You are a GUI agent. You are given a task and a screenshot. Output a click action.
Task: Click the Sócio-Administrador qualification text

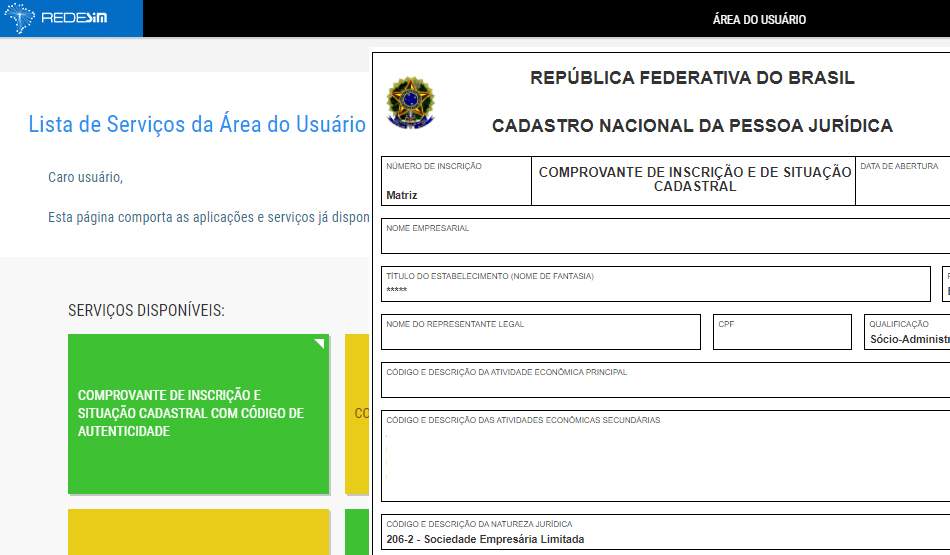910,339
